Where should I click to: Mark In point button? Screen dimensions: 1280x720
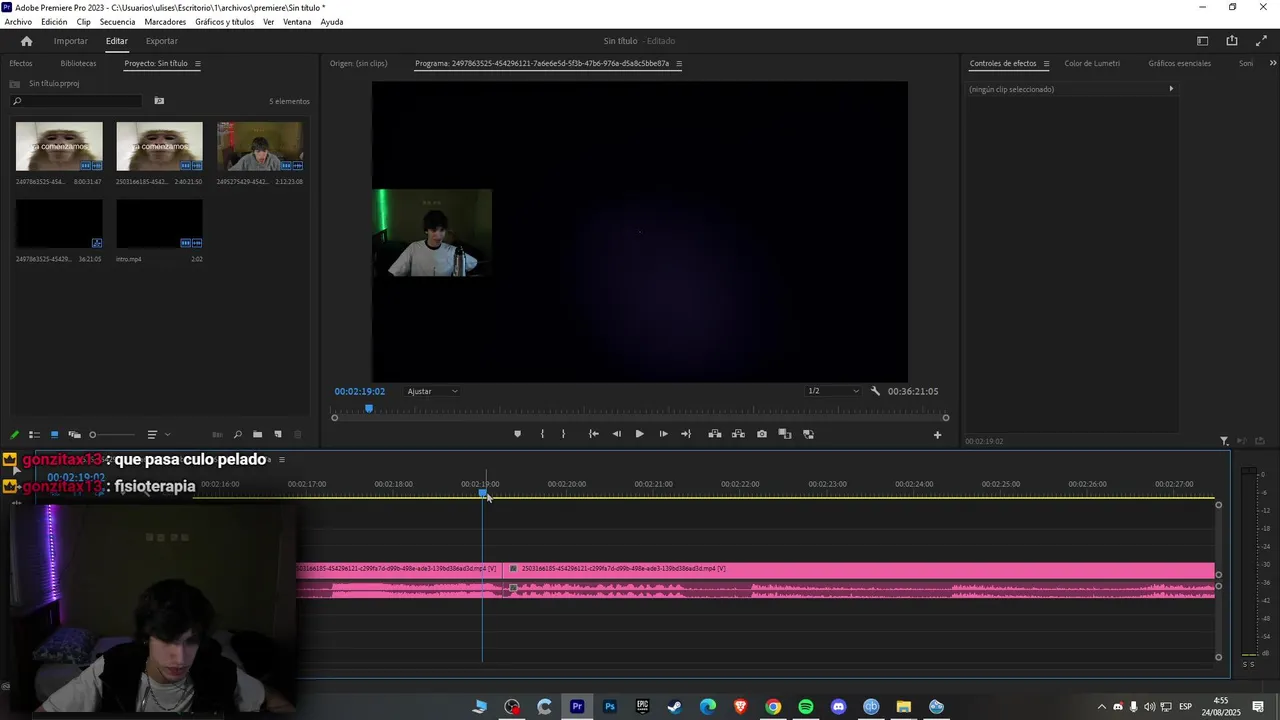[x=542, y=434]
